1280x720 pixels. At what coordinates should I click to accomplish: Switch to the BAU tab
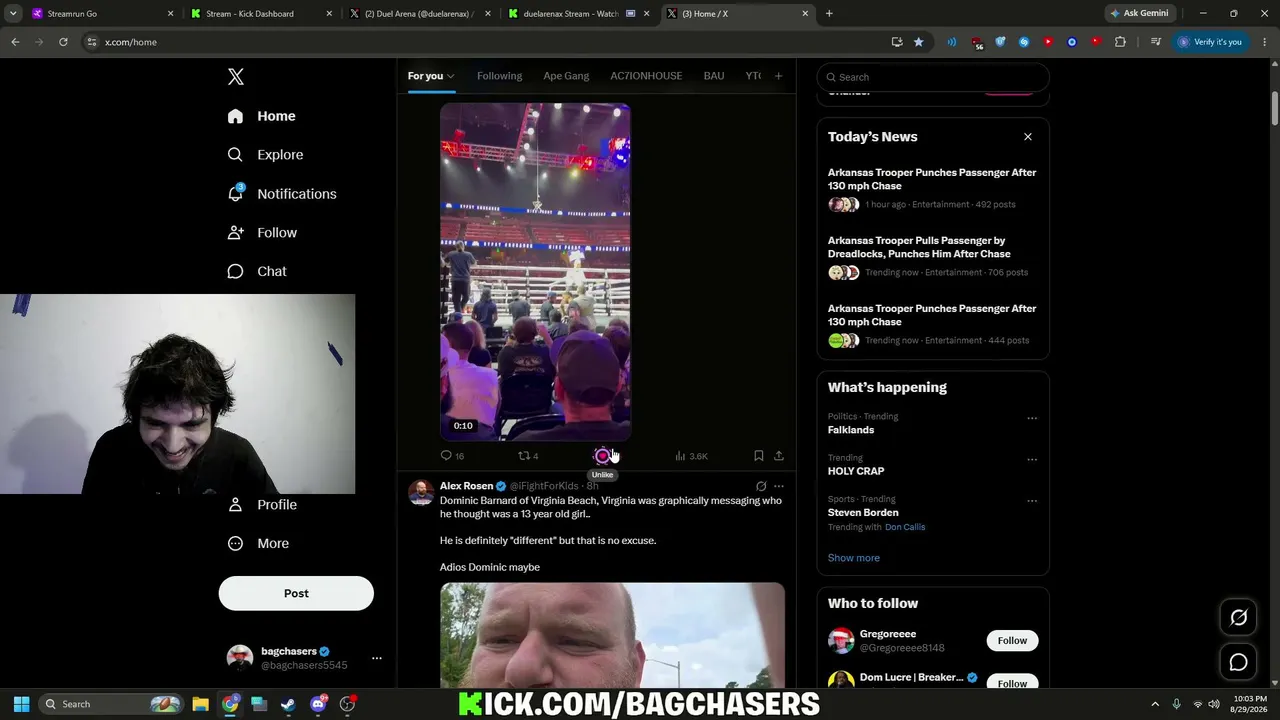[714, 76]
